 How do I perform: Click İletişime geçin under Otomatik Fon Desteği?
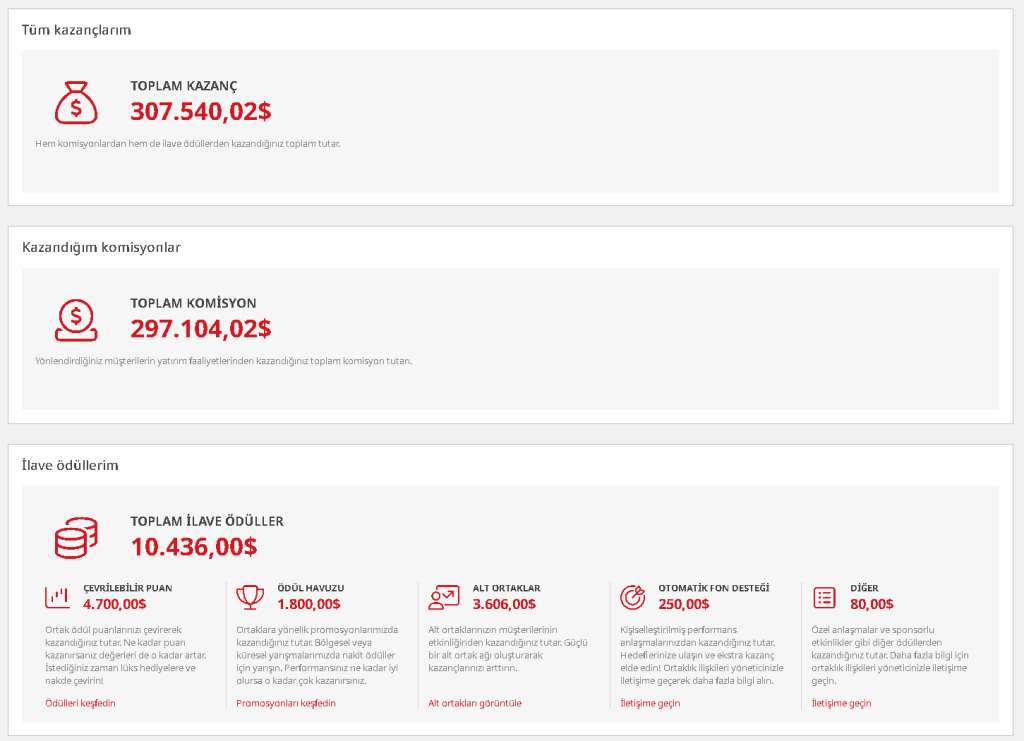650,703
